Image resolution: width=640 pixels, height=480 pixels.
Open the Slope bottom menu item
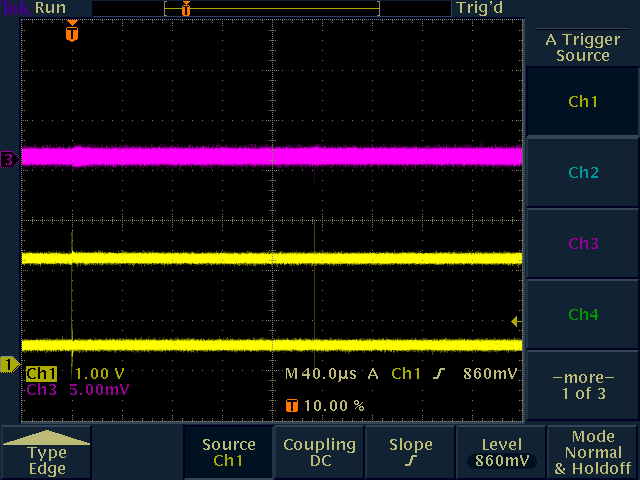point(410,453)
